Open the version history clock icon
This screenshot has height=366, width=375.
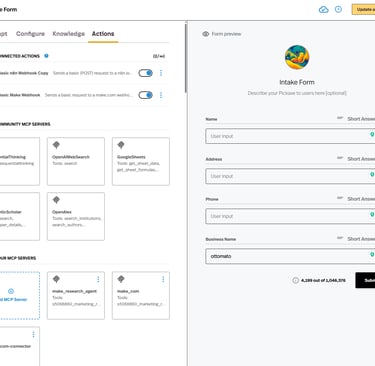click(x=338, y=9)
